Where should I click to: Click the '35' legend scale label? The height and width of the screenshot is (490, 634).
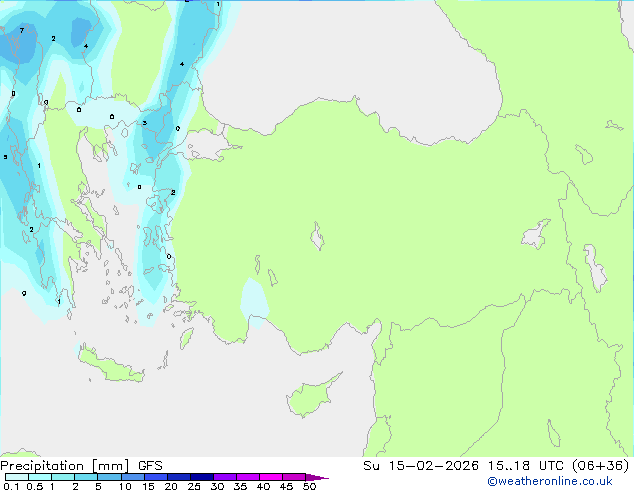(x=241, y=486)
